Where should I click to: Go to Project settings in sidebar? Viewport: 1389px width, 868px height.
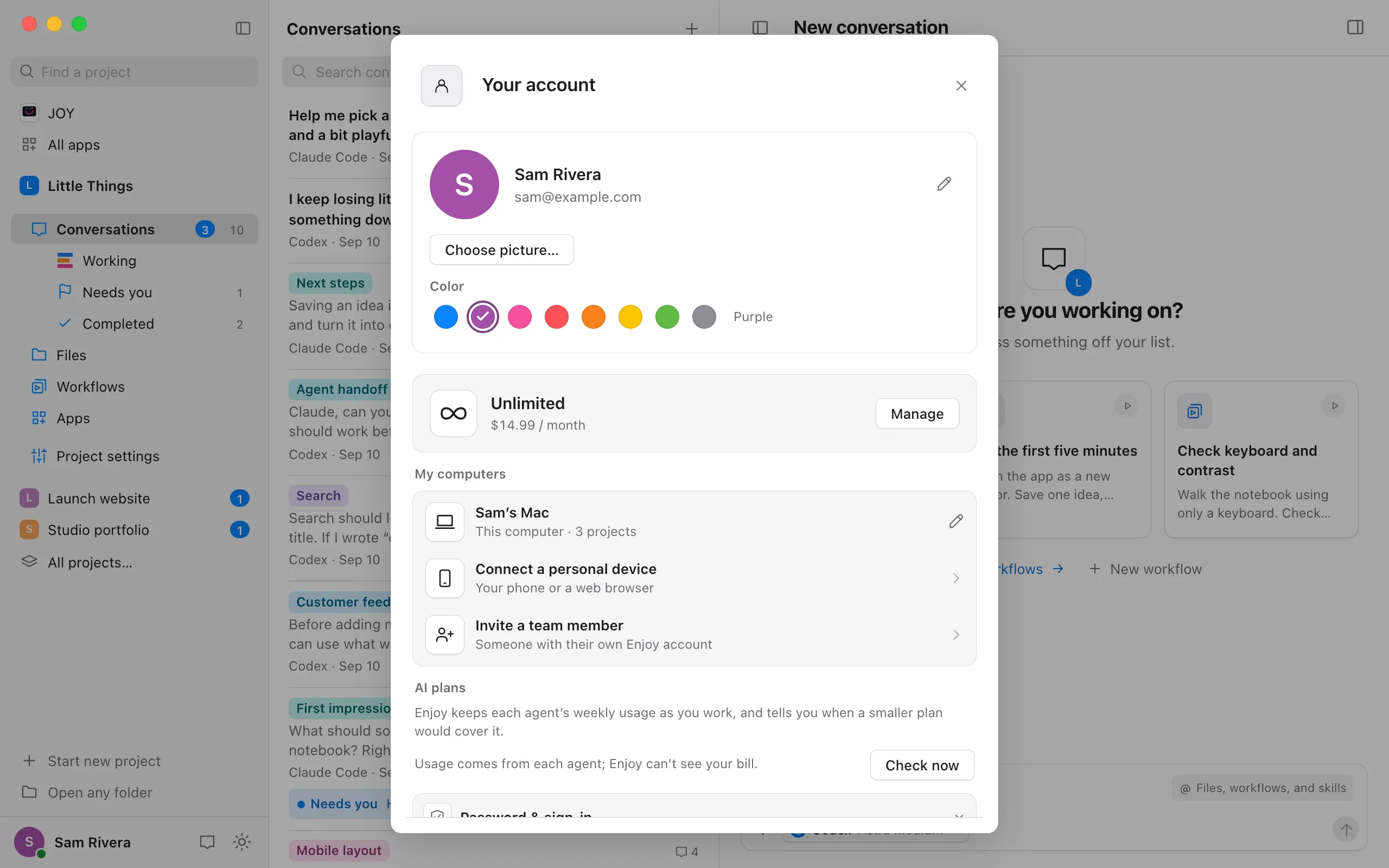(x=108, y=456)
